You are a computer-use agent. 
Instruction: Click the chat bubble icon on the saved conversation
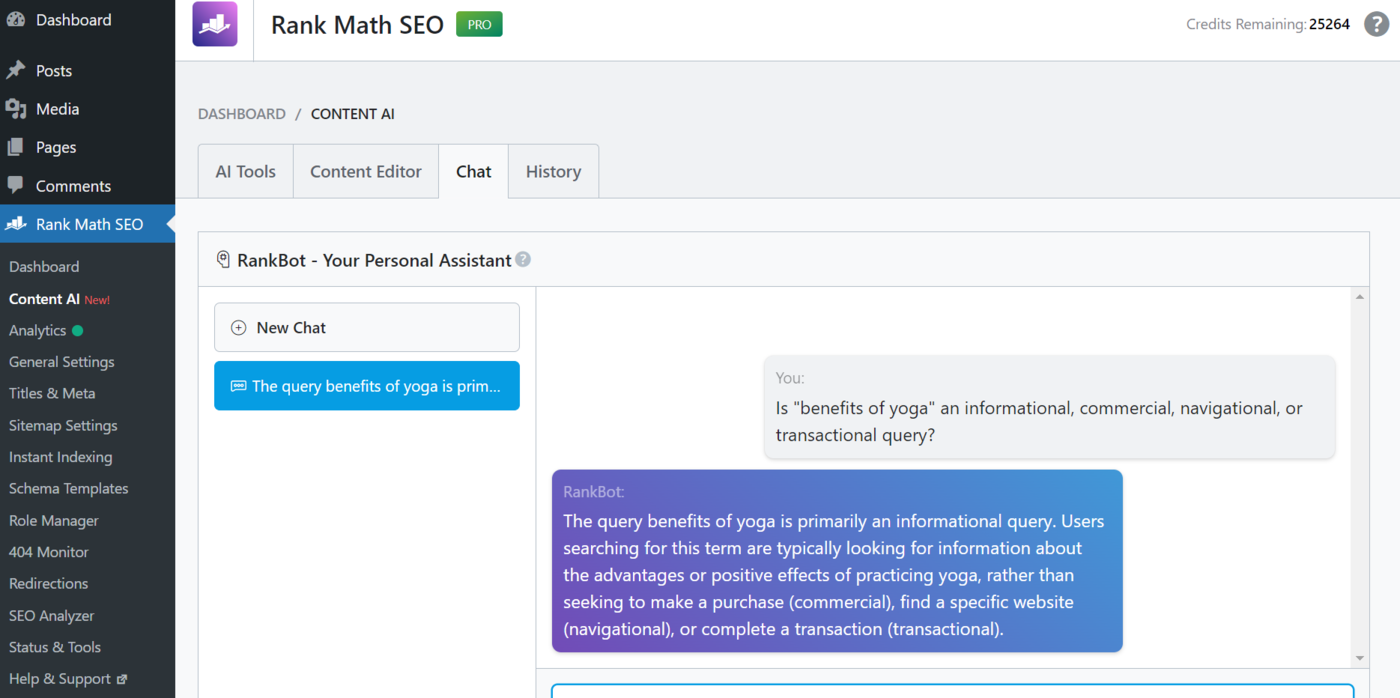click(237, 385)
